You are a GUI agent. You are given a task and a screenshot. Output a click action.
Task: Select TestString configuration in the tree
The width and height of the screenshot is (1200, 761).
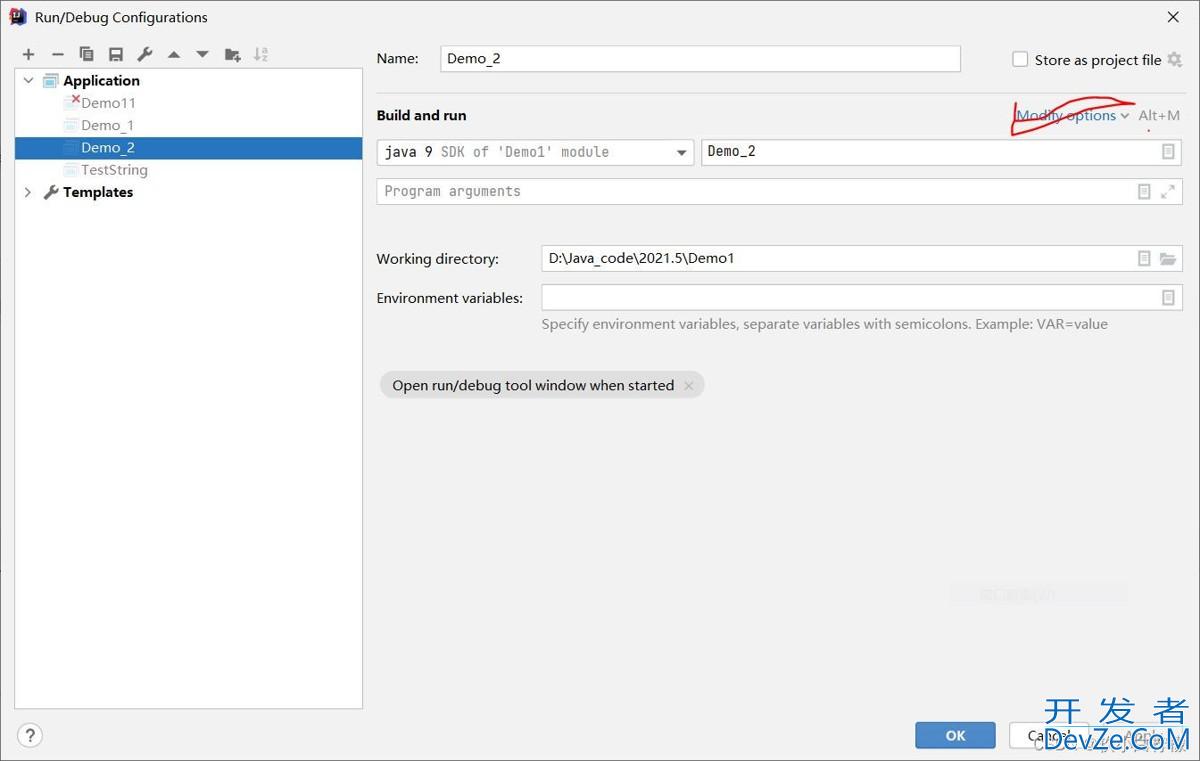[x=114, y=170]
